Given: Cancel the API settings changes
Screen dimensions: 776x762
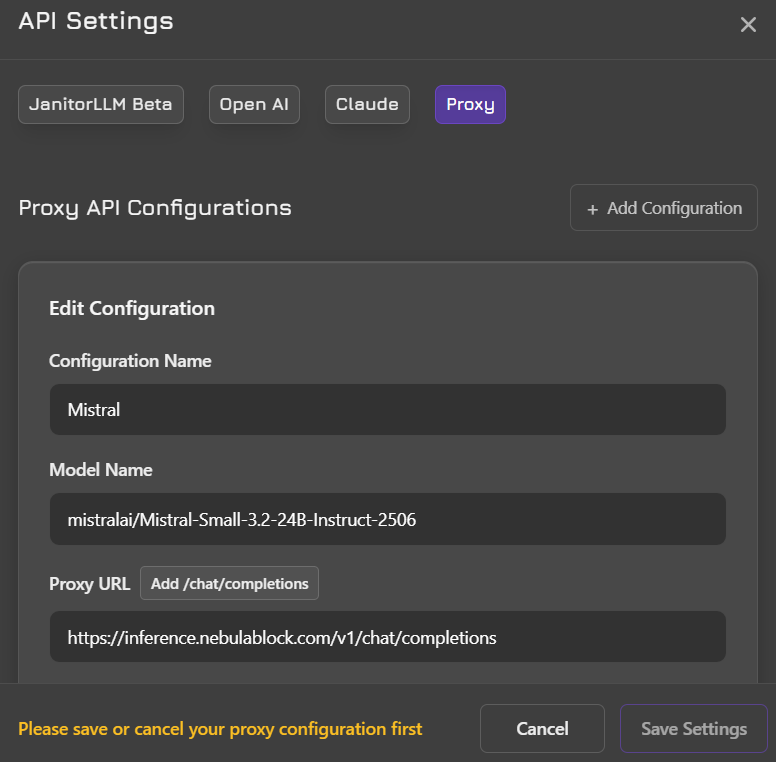Looking at the screenshot, I should 542,728.
